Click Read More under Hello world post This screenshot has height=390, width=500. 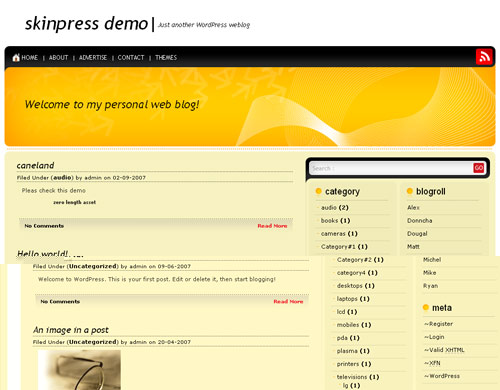tap(288, 302)
